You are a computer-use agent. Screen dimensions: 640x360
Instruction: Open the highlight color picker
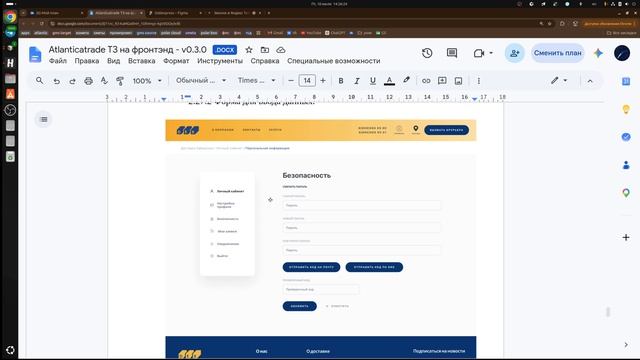[406, 80]
